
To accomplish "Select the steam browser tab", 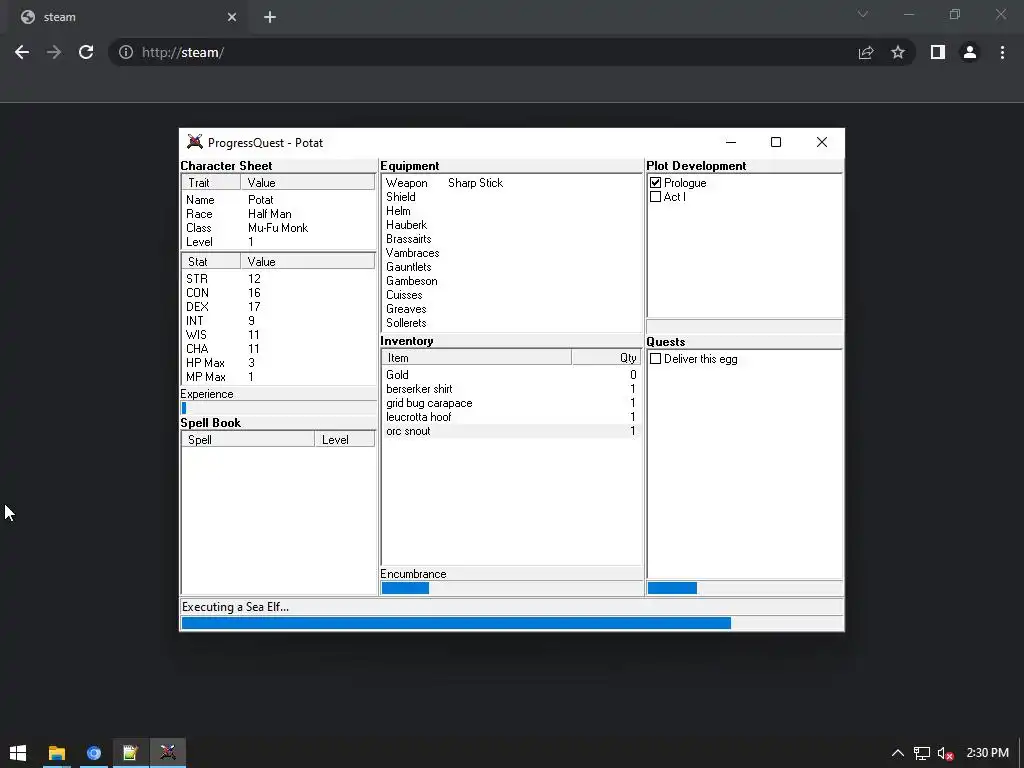I will (127, 17).
